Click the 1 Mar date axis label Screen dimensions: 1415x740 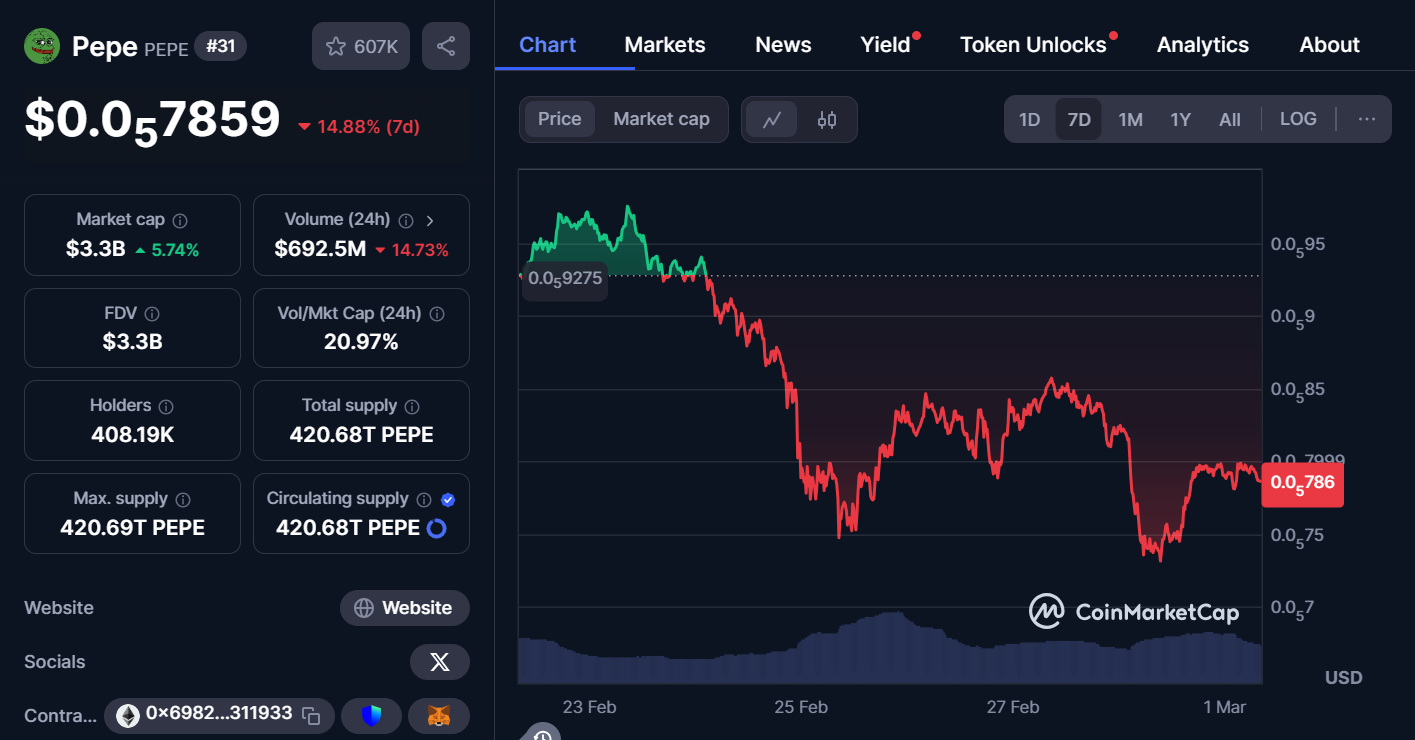pos(1224,707)
